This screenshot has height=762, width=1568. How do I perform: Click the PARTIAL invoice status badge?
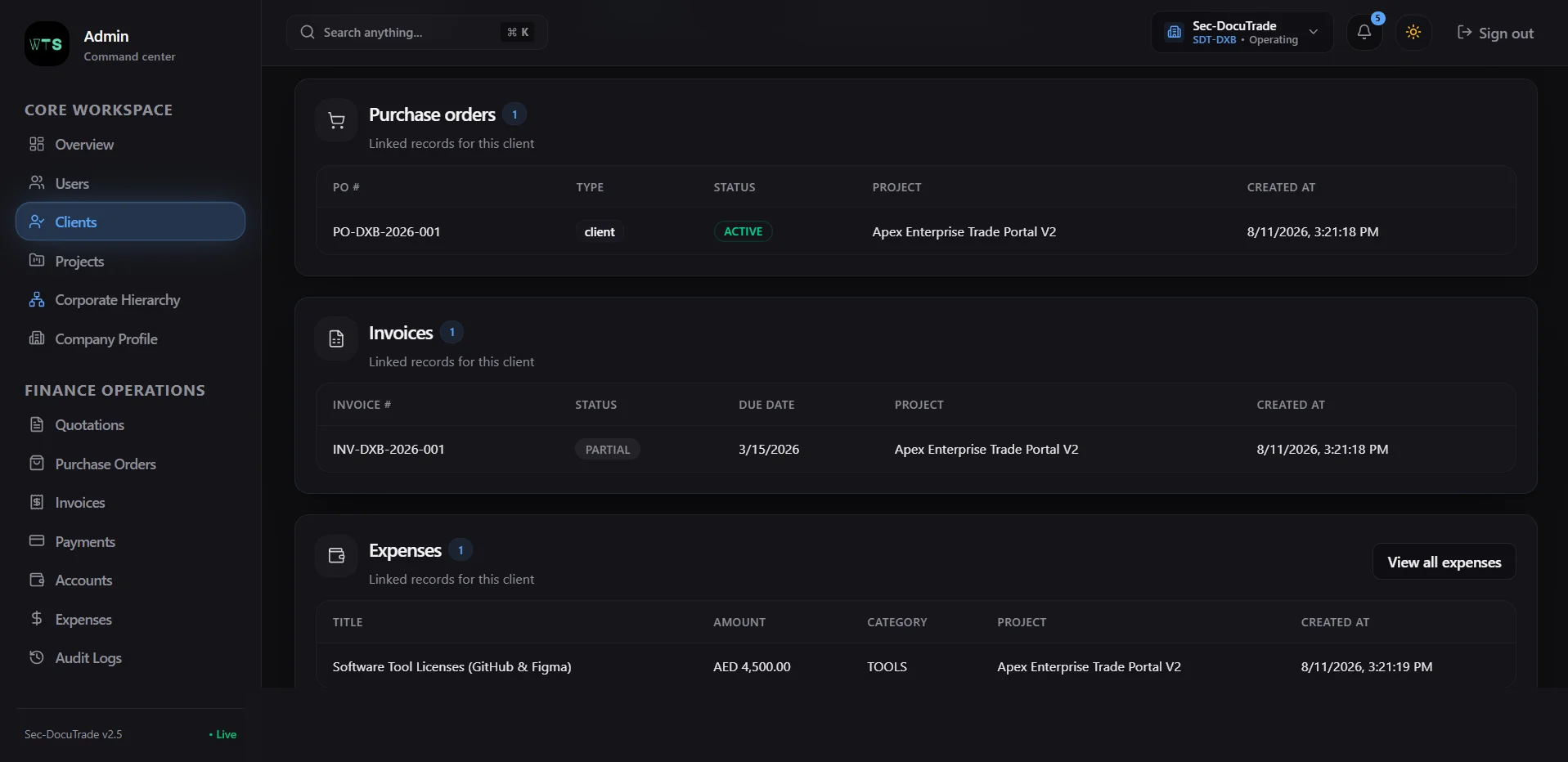[607, 449]
